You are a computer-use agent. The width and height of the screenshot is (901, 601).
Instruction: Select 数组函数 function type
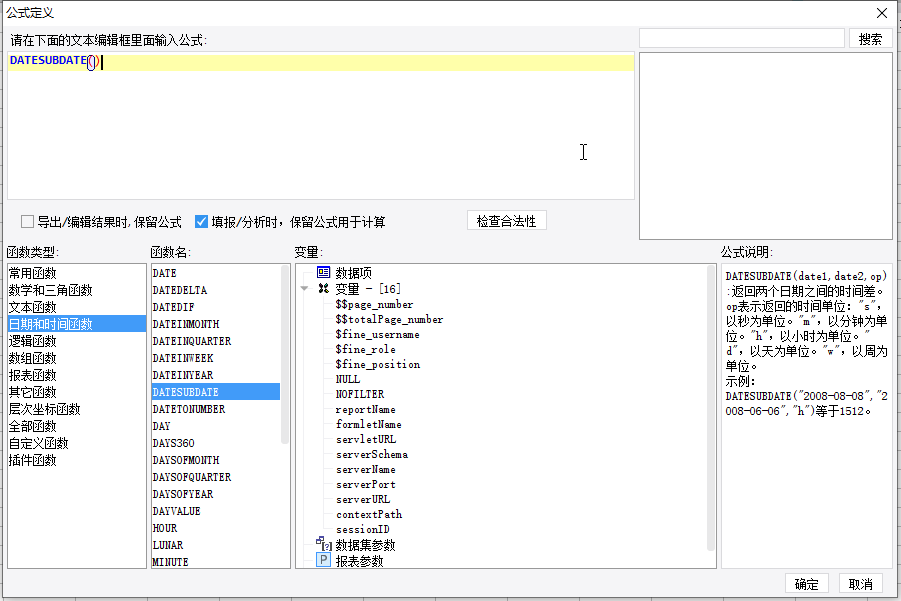pos(76,358)
